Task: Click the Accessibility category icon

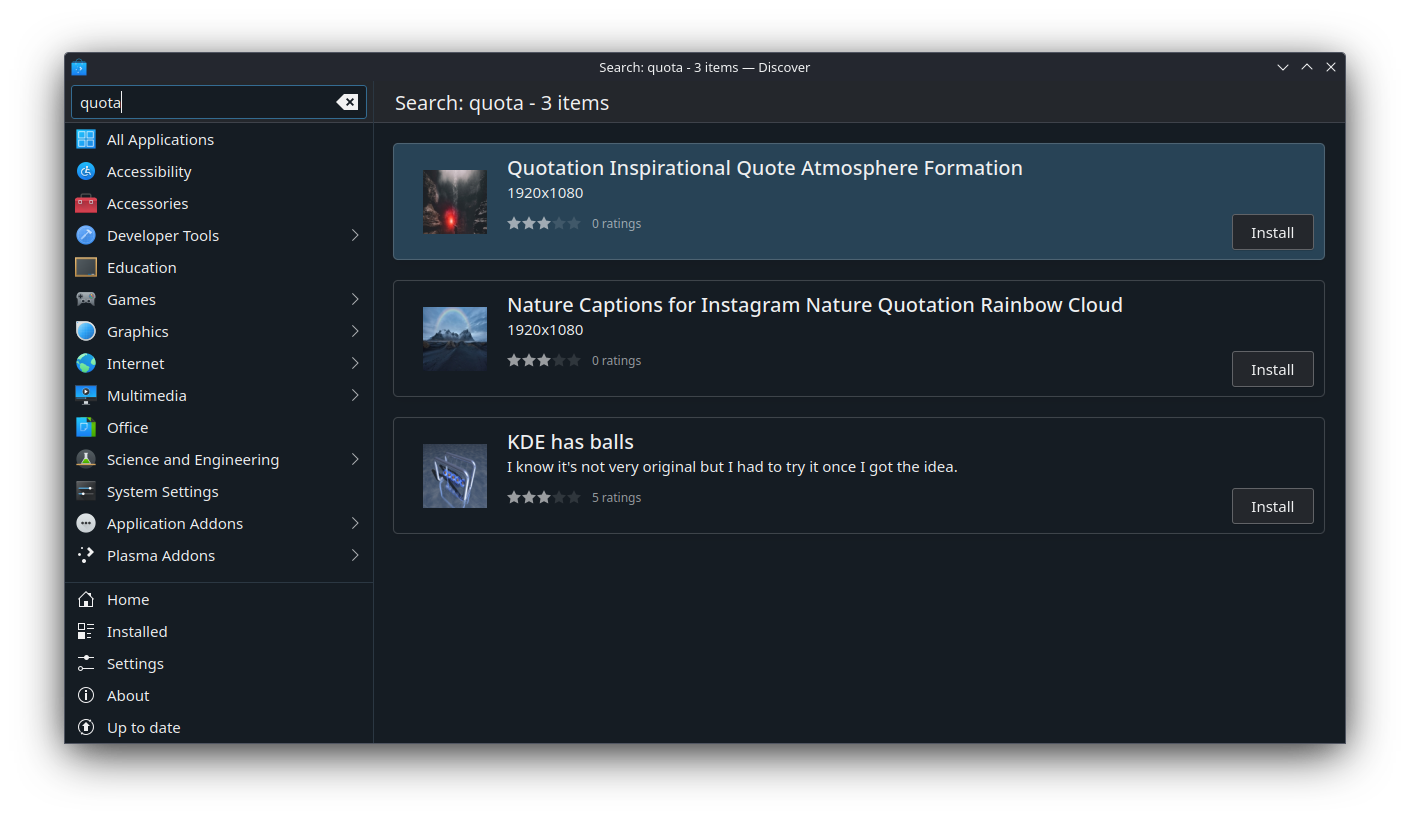Action: click(x=86, y=171)
